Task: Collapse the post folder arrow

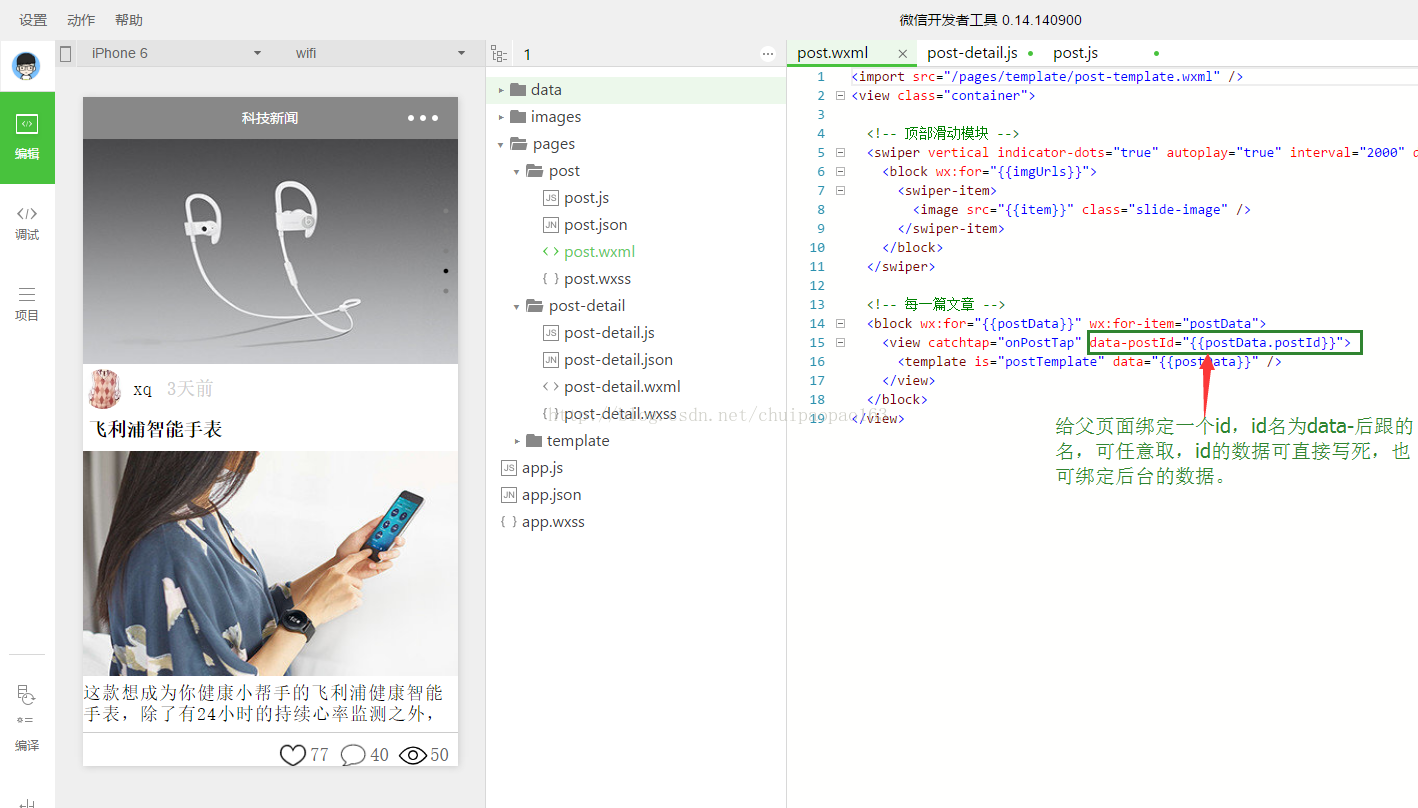Action: [517, 171]
